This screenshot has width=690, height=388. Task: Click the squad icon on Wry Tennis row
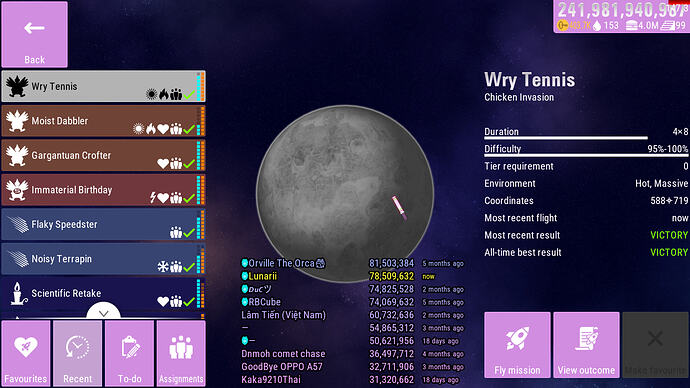tap(176, 94)
